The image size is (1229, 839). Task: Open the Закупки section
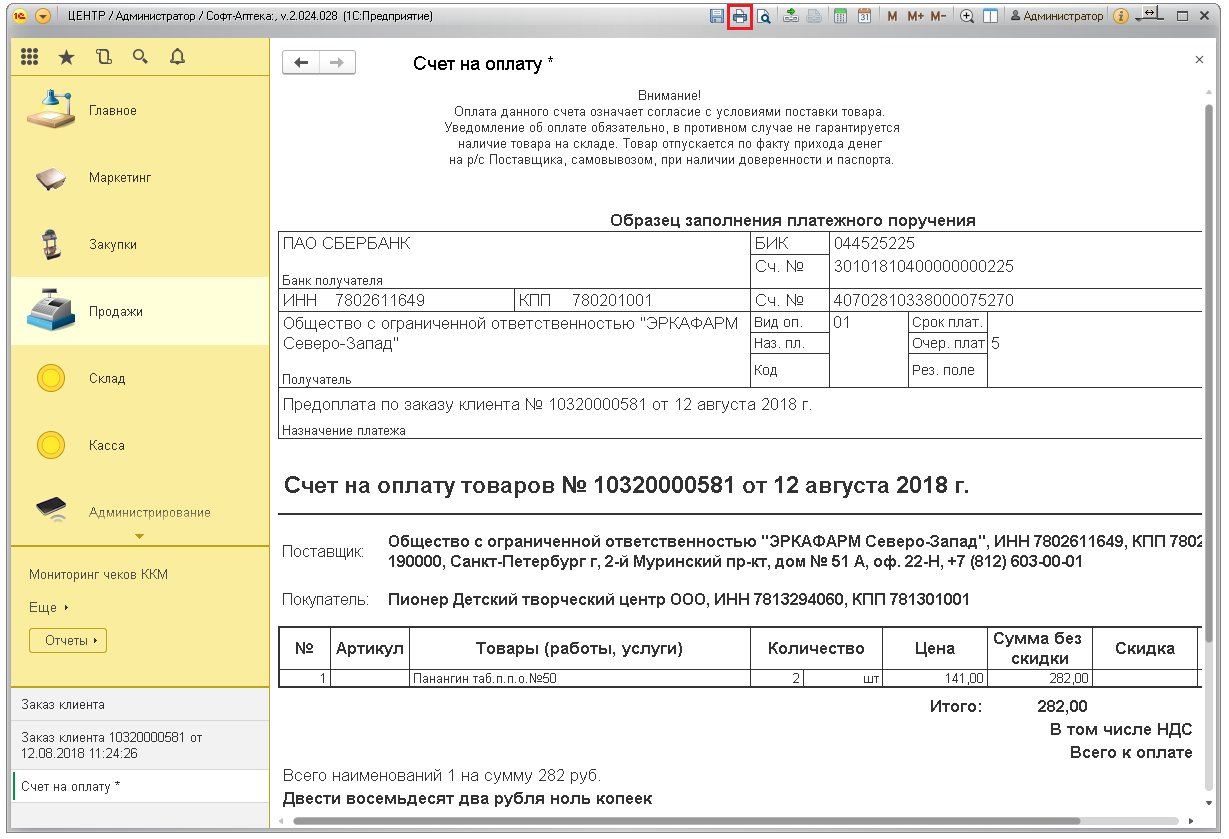click(112, 244)
